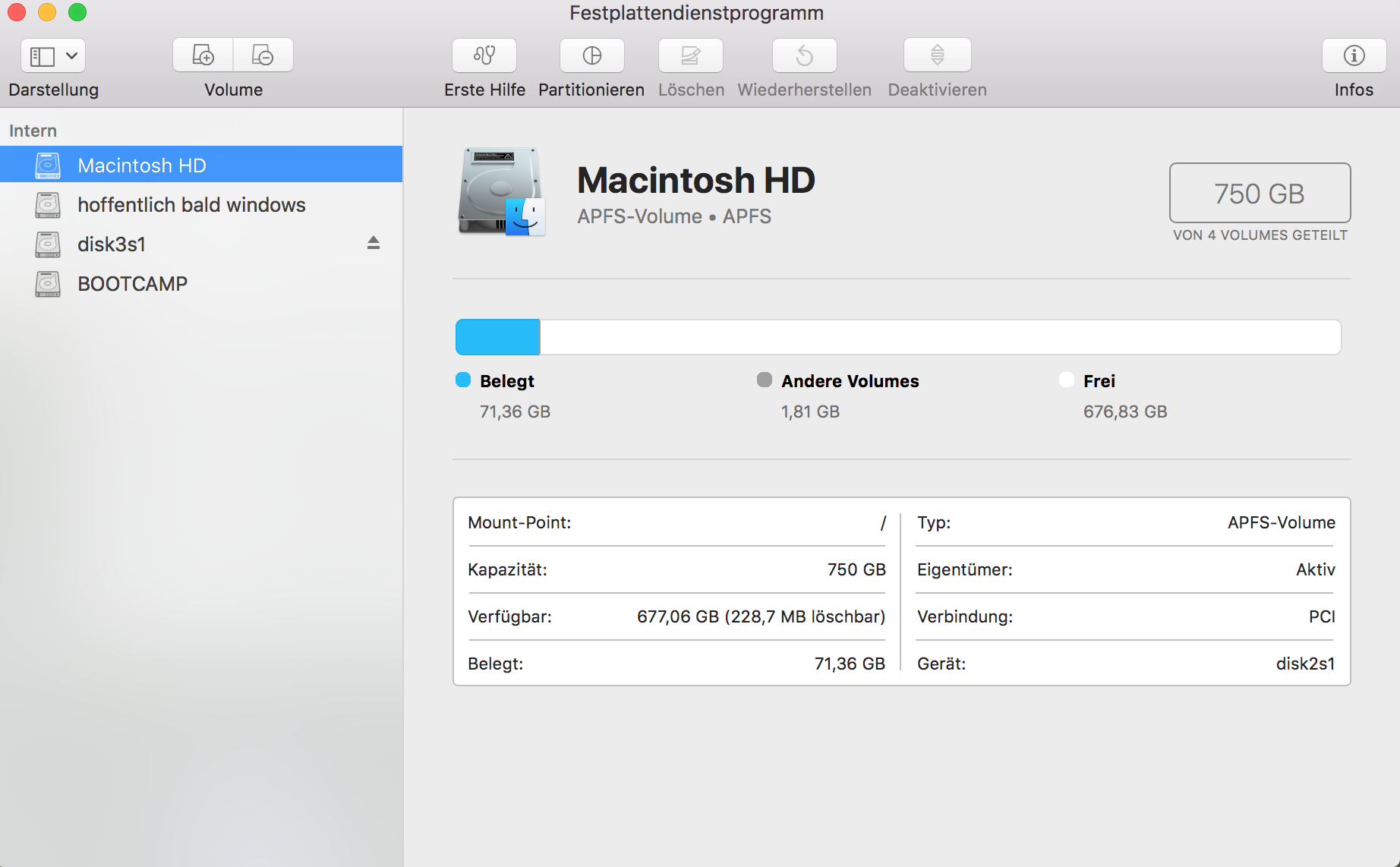Click the Verbindung 'PCI' value
1400x867 pixels.
pos(1323,616)
